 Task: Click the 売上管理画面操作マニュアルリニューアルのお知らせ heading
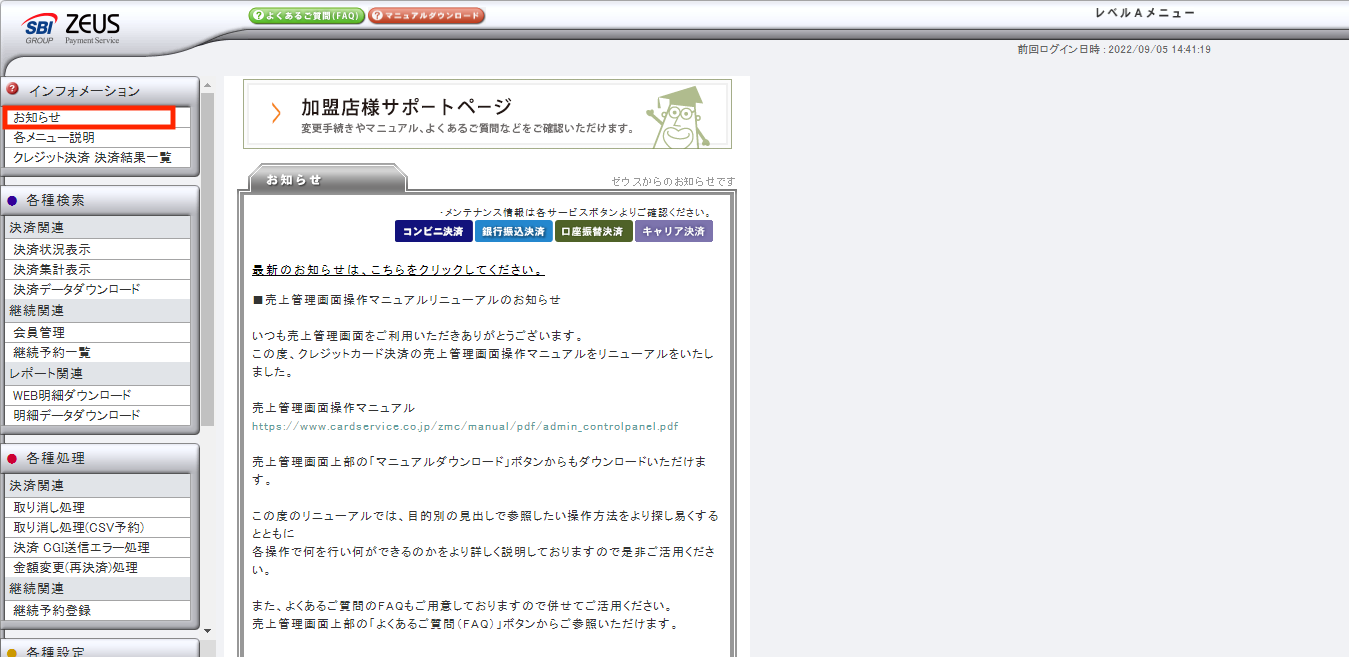(407, 300)
